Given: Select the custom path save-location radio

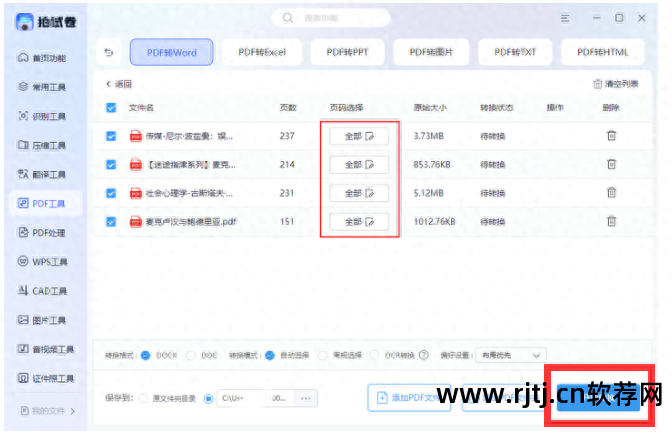Looking at the screenshot, I should 208,398.
